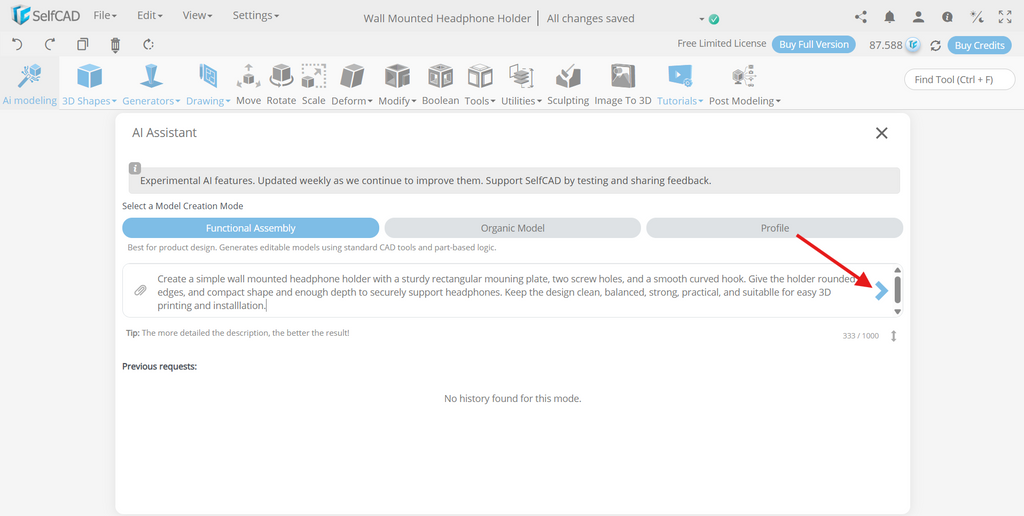1024x516 pixels.
Task: Click Buy Full Version button
Action: pyautogui.click(x=814, y=44)
